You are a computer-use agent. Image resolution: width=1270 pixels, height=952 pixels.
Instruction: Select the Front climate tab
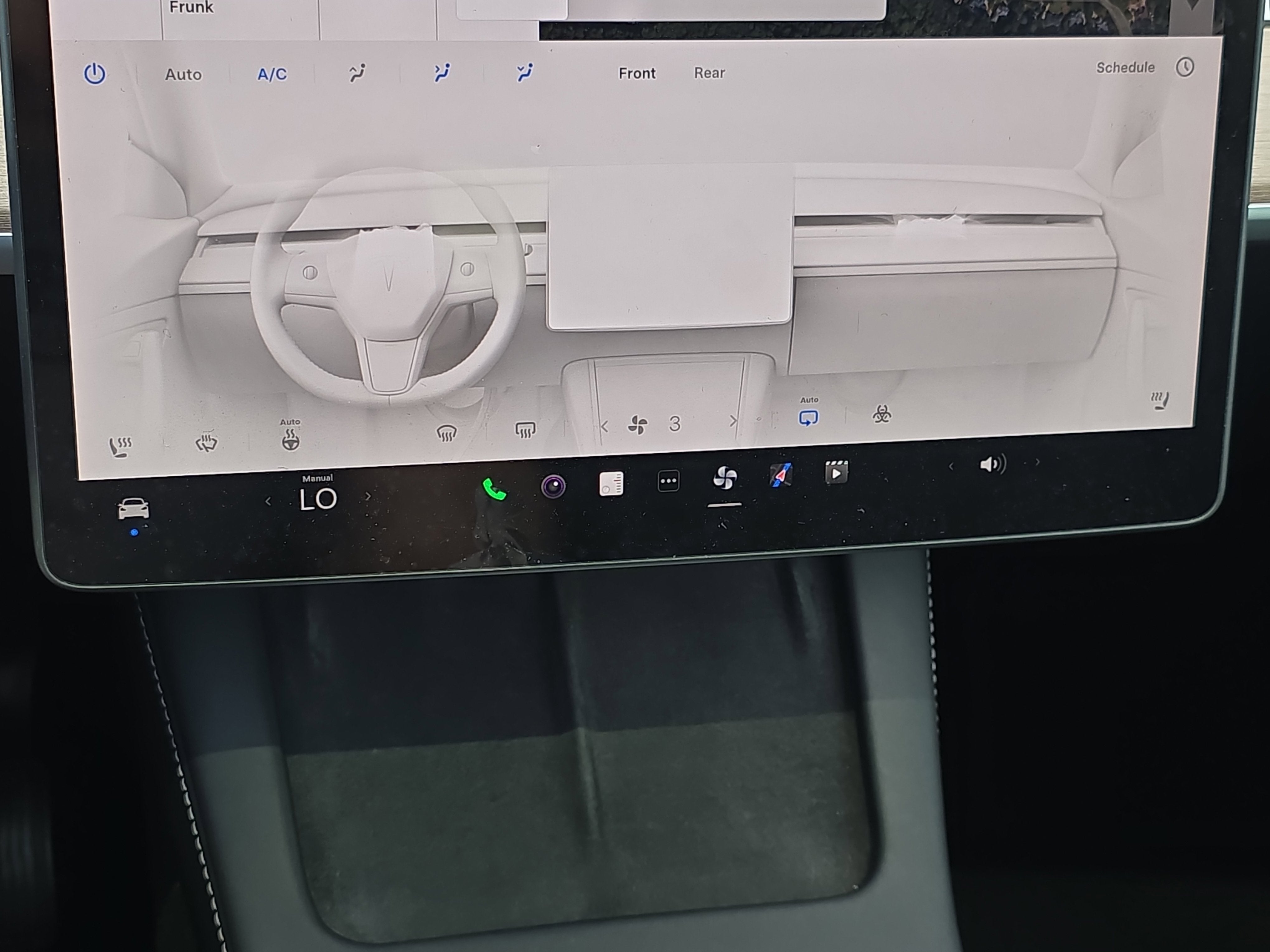click(x=637, y=73)
